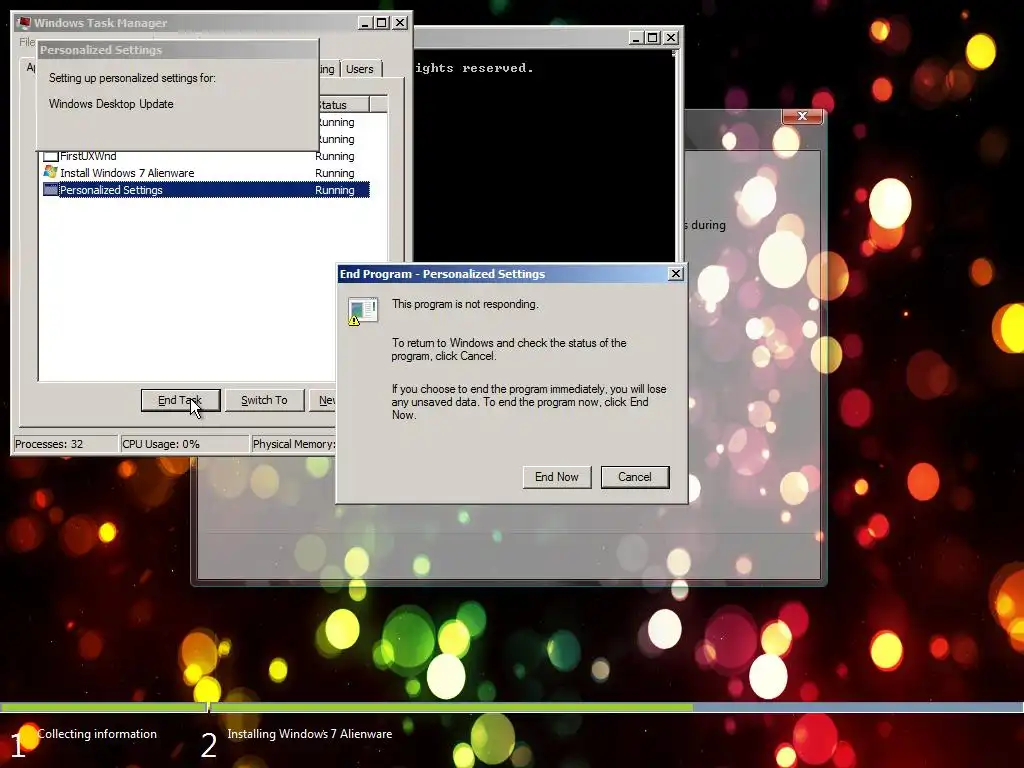Click Cancel in End Program dialog
This screenshot has height=768, width=1024.
pyautogui.click(x=635, y=477)
